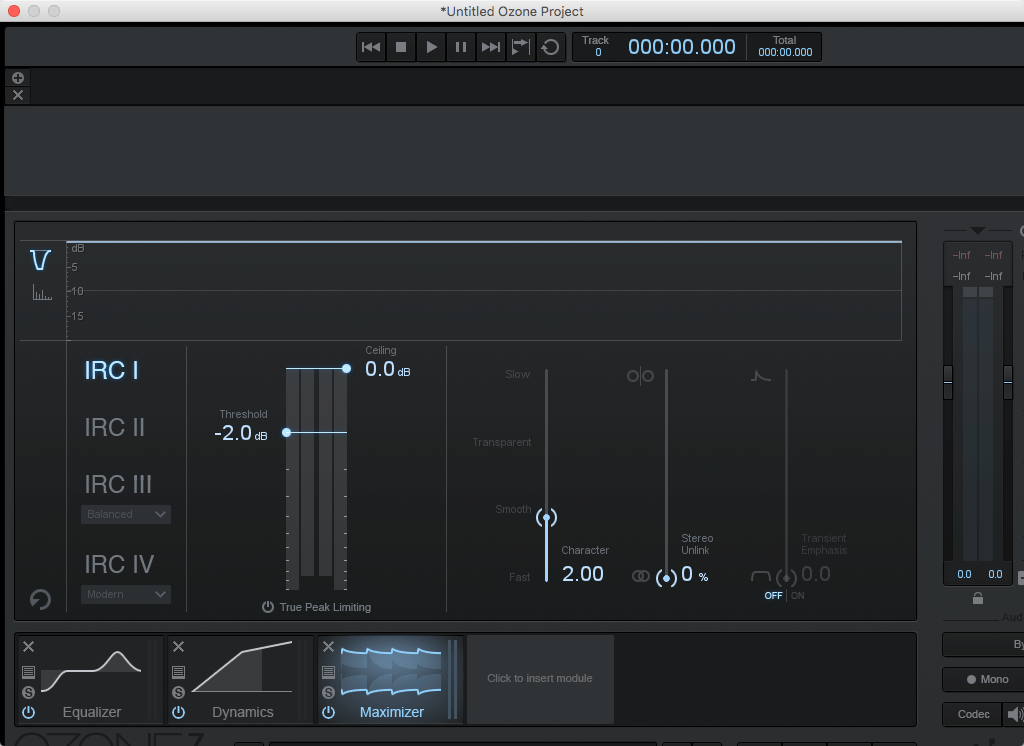
Task: Click the Transient Emphasis flat-shape icon
Action: (761, 576)
